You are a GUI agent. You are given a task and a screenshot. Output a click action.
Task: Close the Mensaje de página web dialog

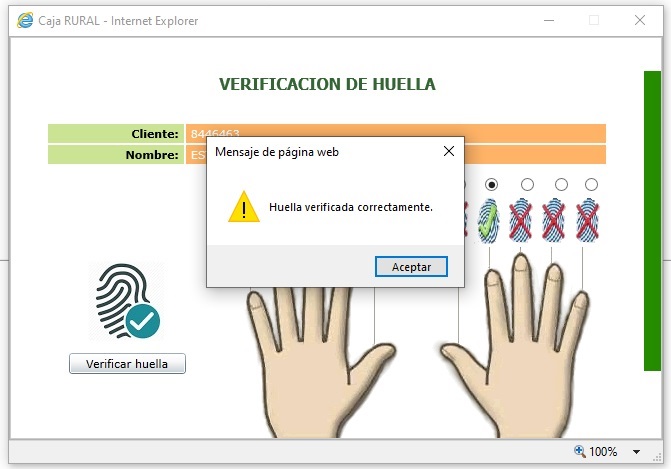coord(448,151)
